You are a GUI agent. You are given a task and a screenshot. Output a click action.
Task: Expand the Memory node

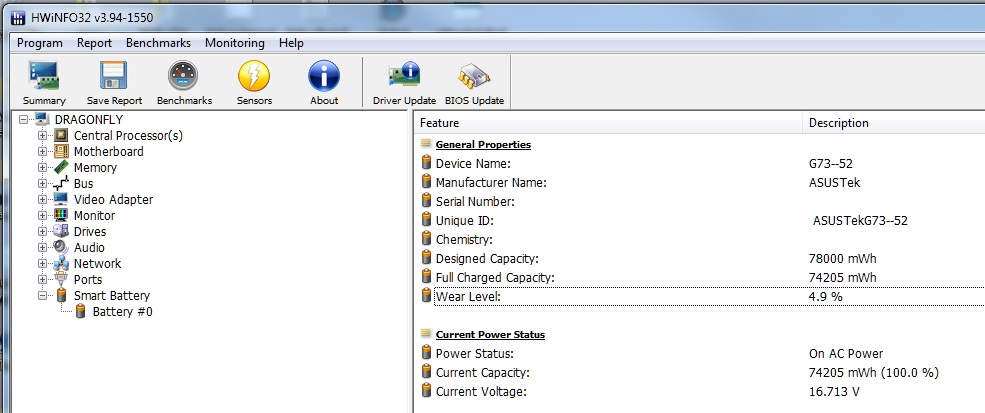tap(42, 167)
